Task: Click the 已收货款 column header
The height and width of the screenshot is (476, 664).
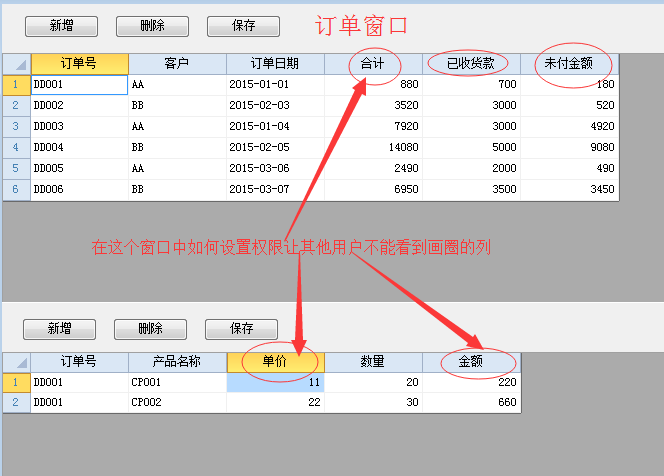Action: point(471,64)
